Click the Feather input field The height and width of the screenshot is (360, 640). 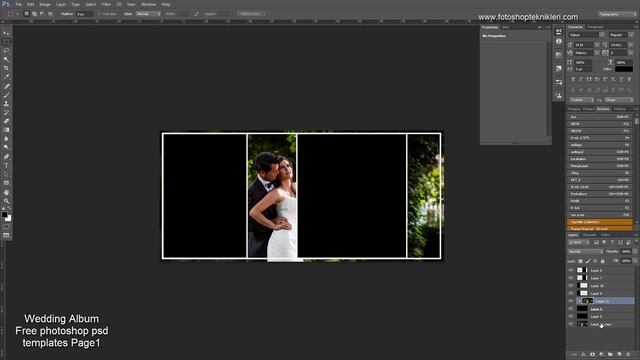84,14
